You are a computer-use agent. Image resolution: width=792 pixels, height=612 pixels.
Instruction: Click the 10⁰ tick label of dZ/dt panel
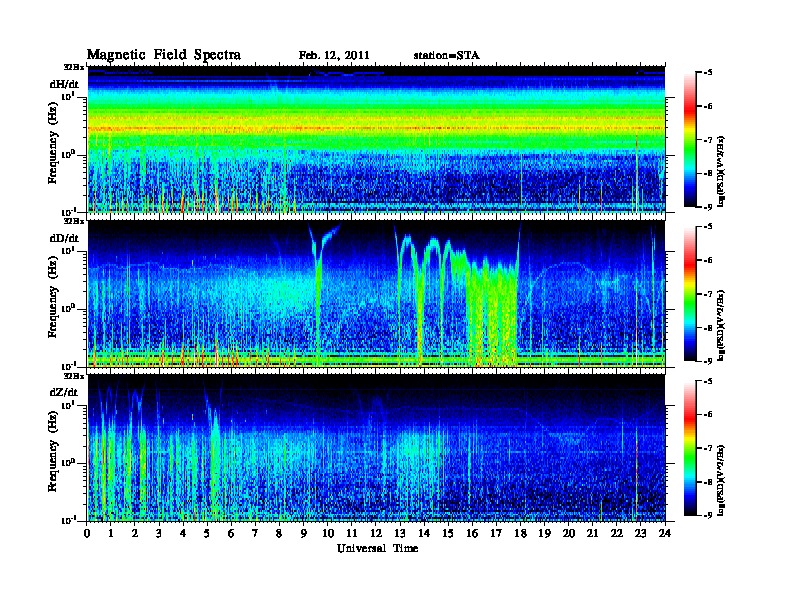tap(69, 462)
